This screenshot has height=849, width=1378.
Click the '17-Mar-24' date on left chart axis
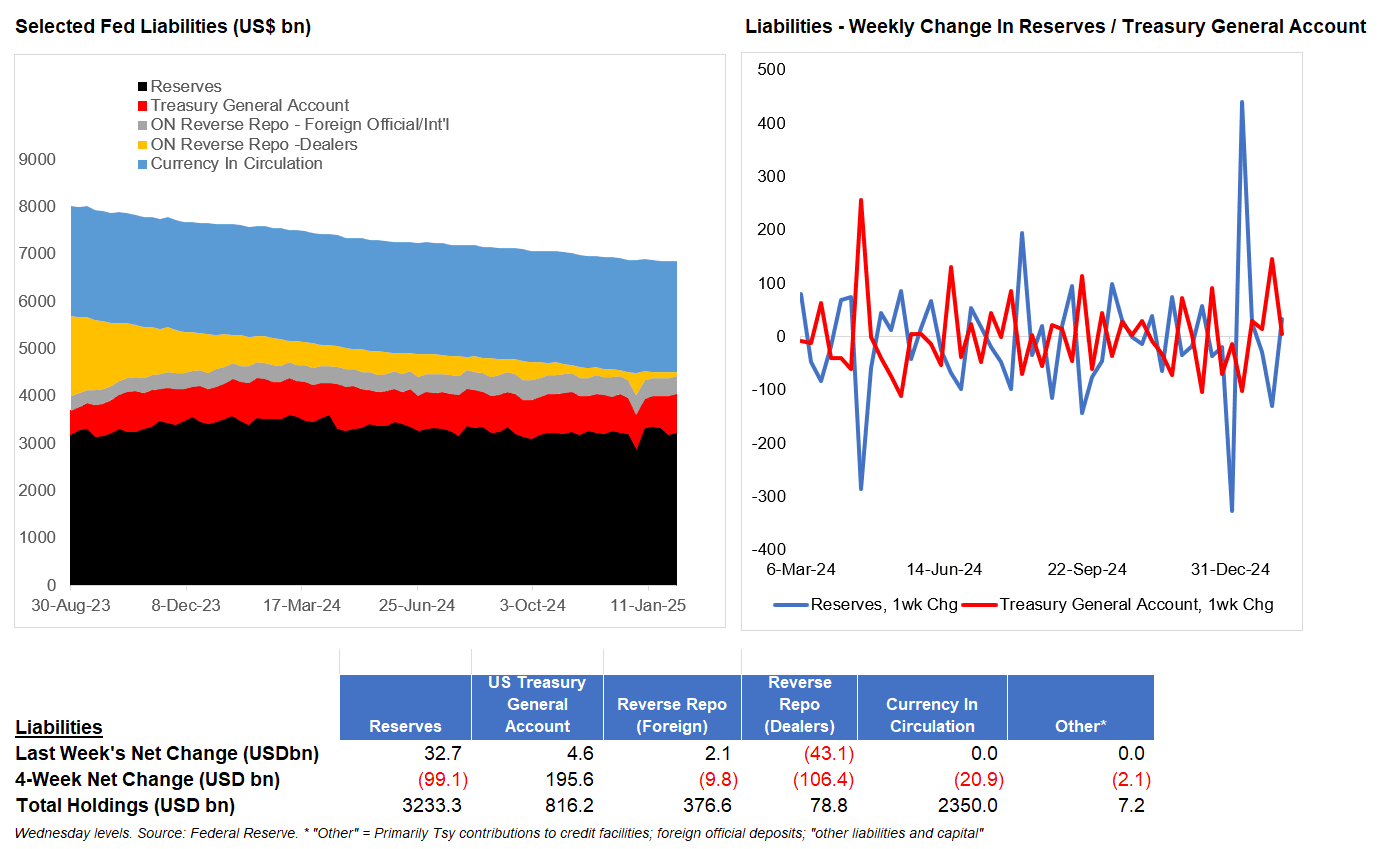click(302, 605)
